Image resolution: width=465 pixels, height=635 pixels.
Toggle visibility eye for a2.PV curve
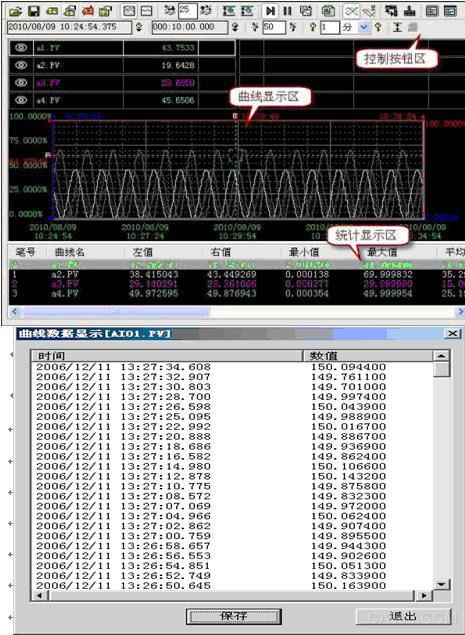(x=21, y=65)
